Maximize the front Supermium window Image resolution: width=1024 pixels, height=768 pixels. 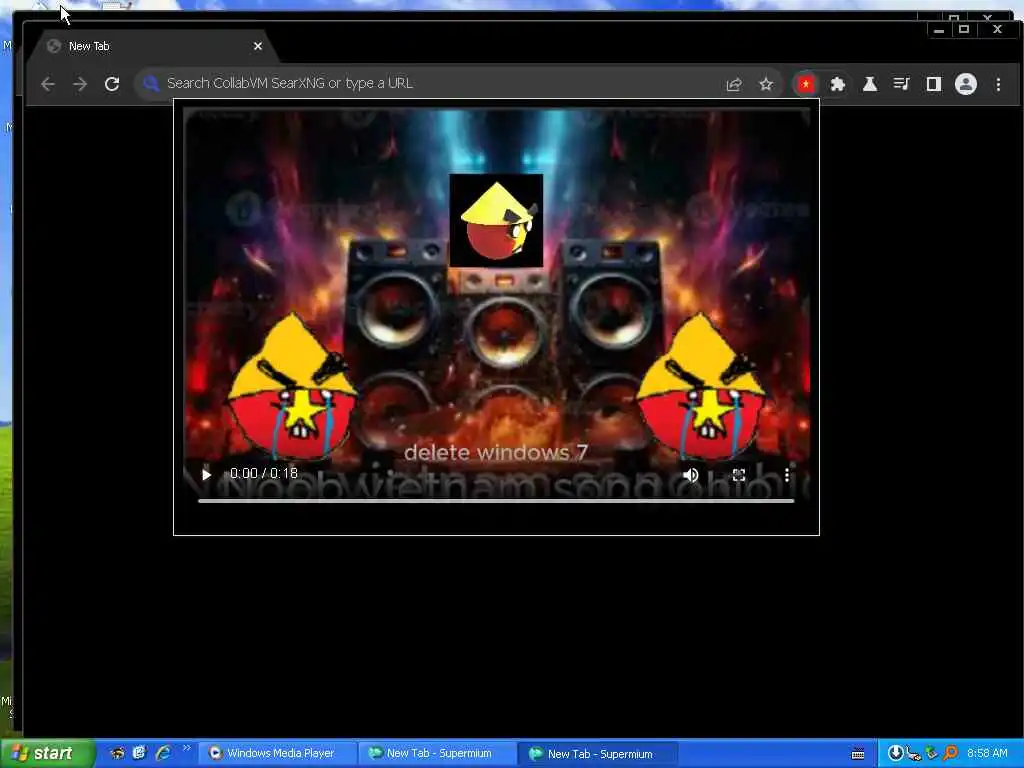(x=964, y=29)
